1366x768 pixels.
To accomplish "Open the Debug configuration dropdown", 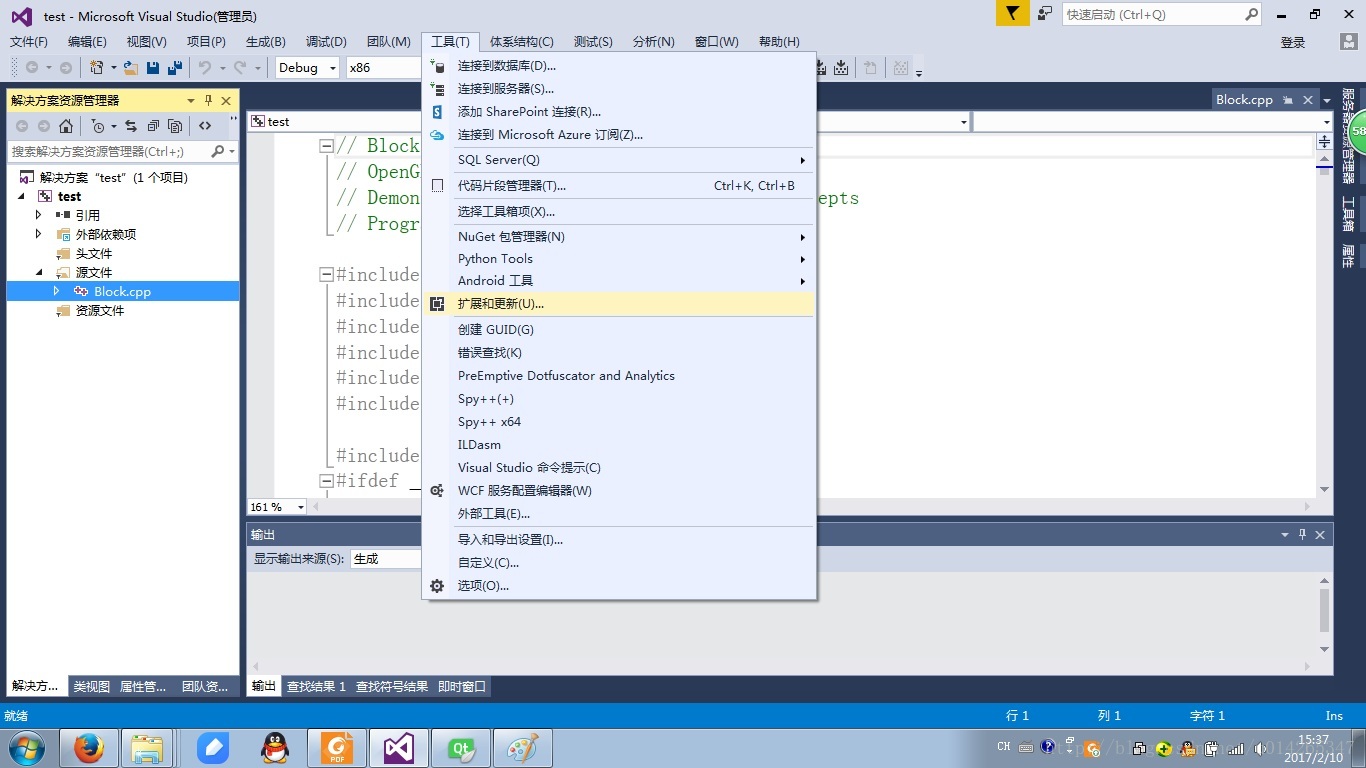I will (307, 68).
